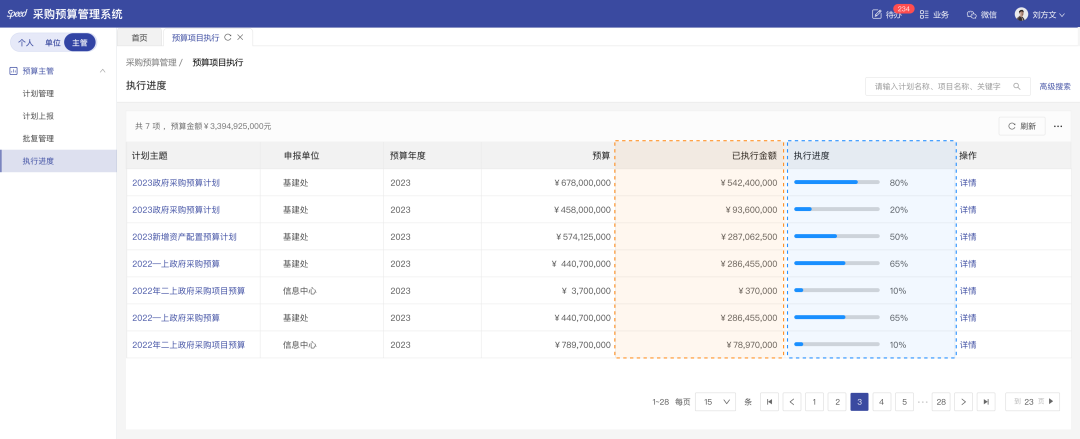Click the 申报单位 column header
This screenshot has height=439, width=1080.
point(322,156)
